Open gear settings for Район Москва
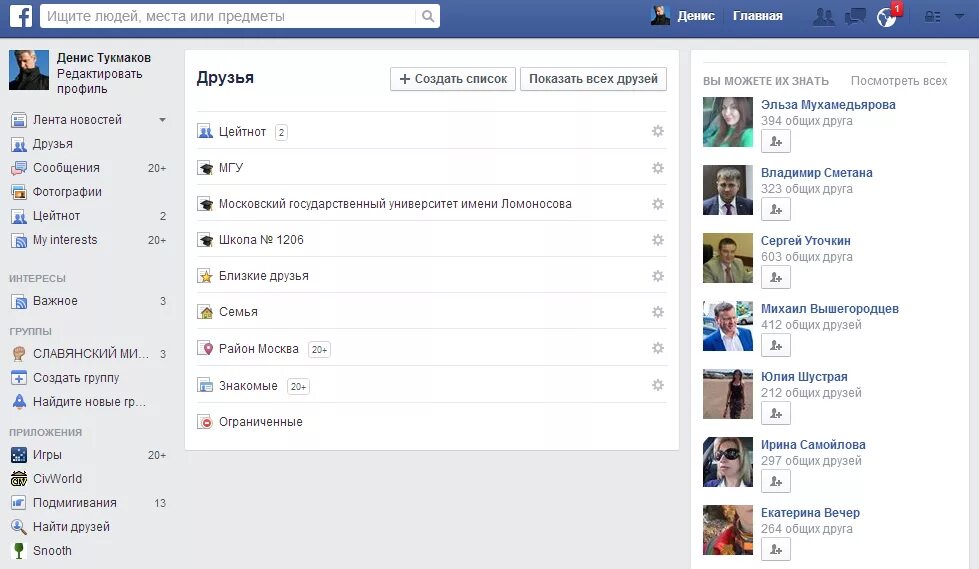Screen dimensions: 979x569 (657, 348)
